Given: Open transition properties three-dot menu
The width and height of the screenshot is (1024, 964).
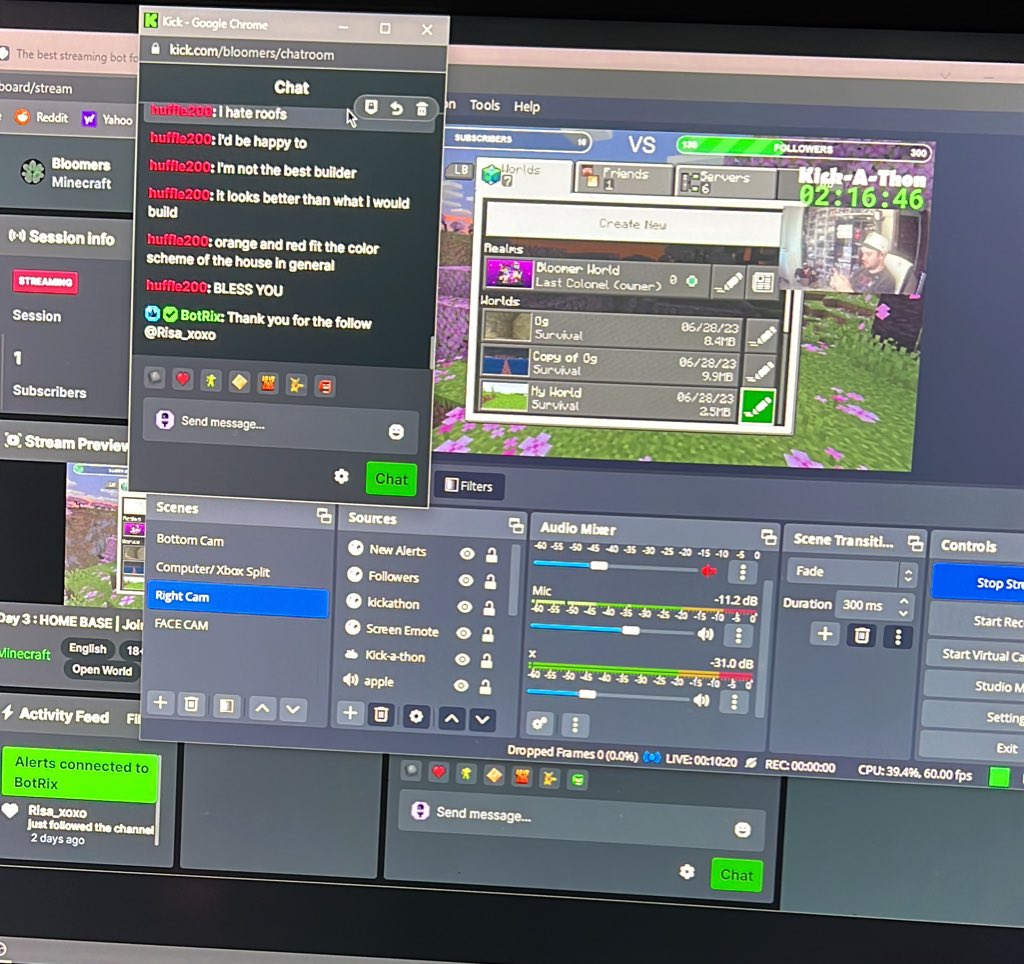Looking at the screenshot, I should coord(898,637).
